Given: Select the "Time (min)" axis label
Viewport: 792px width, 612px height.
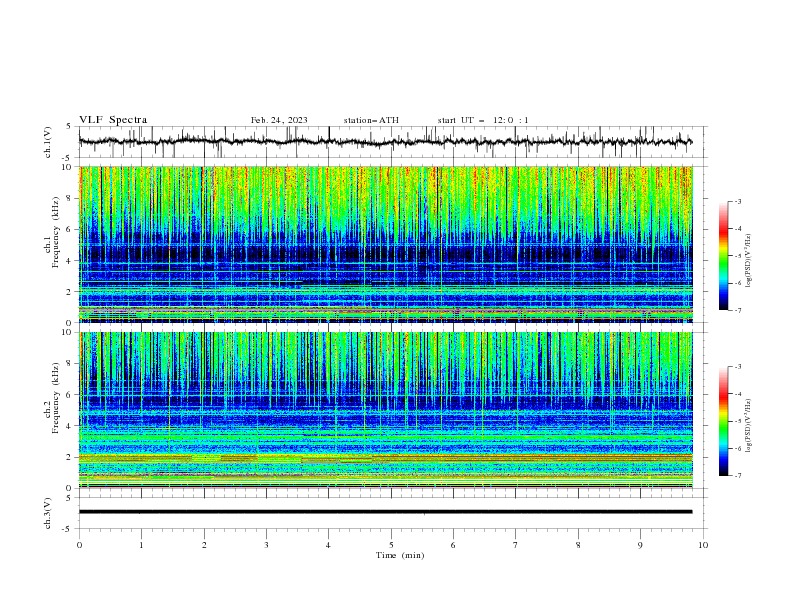Looking at the screenshot, I should coord(400,555).
